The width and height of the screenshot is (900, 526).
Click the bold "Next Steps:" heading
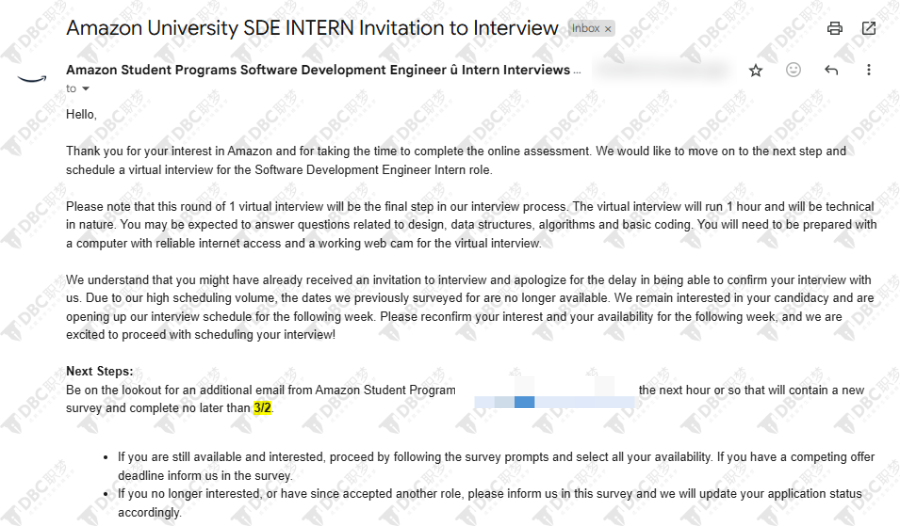[x=99, y=372]
